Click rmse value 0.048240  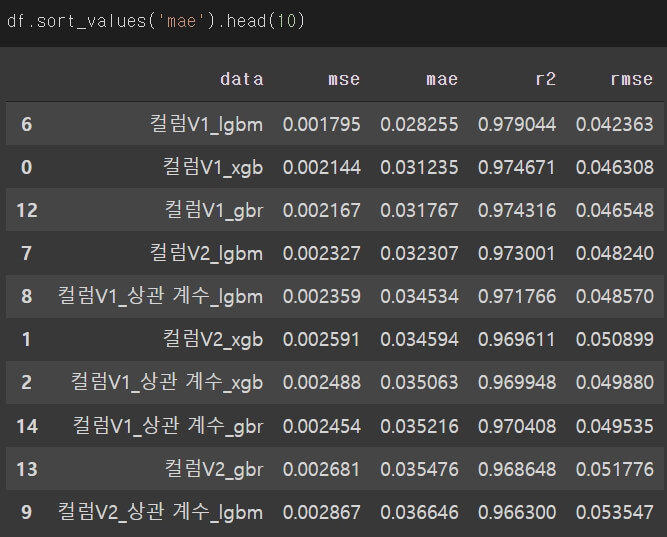coord(615,253)
